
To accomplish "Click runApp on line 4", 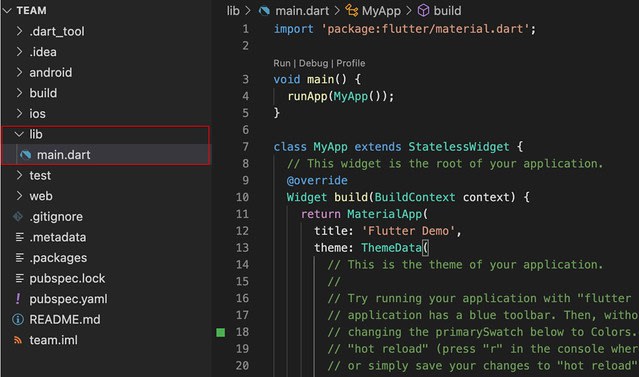I will [x=307, y=97].
